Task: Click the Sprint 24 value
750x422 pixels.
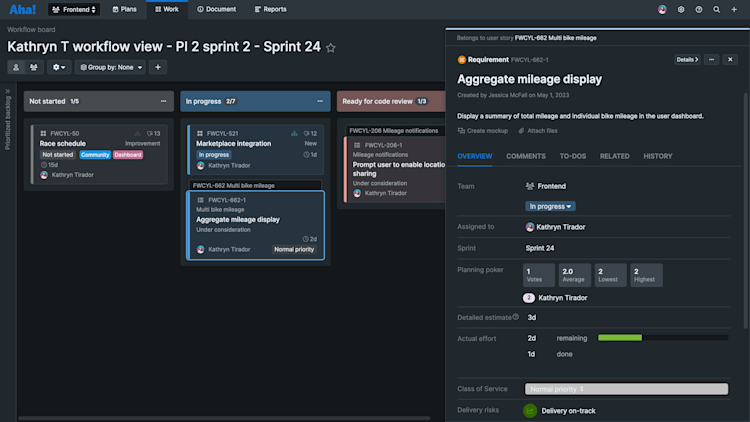Action: tap(540, 248)
